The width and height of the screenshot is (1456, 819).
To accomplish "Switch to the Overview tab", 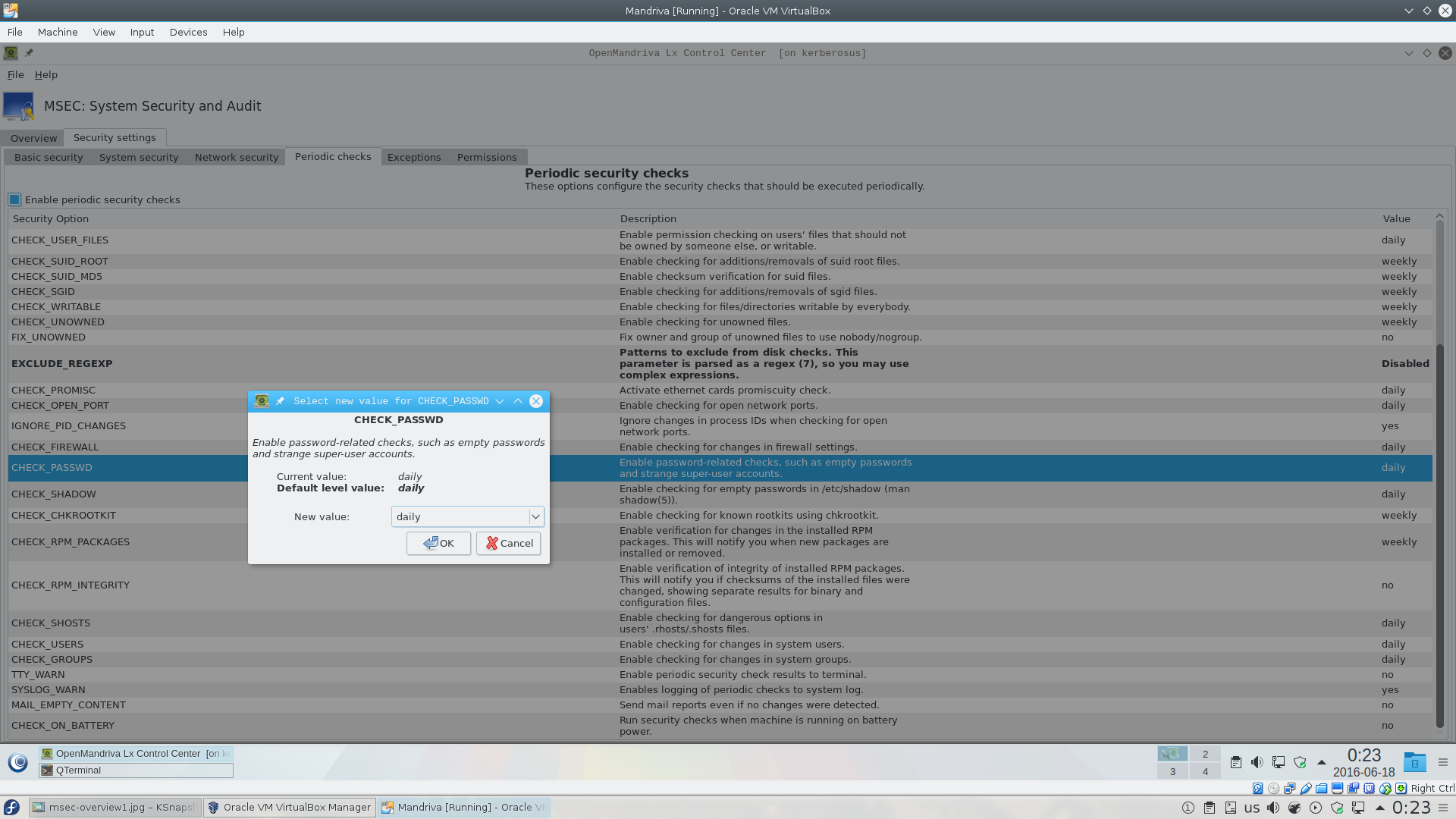I will tap(33, 138).
